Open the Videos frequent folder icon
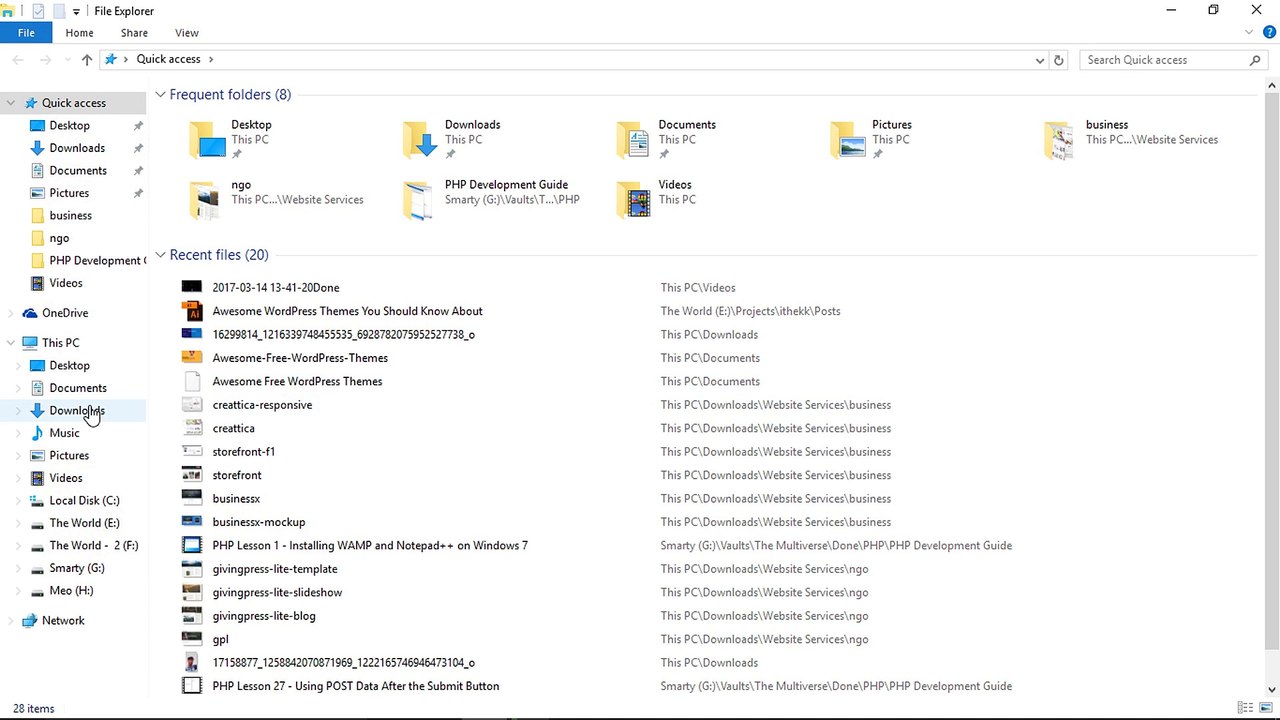The image size is (1280, 720). (634, 200)
